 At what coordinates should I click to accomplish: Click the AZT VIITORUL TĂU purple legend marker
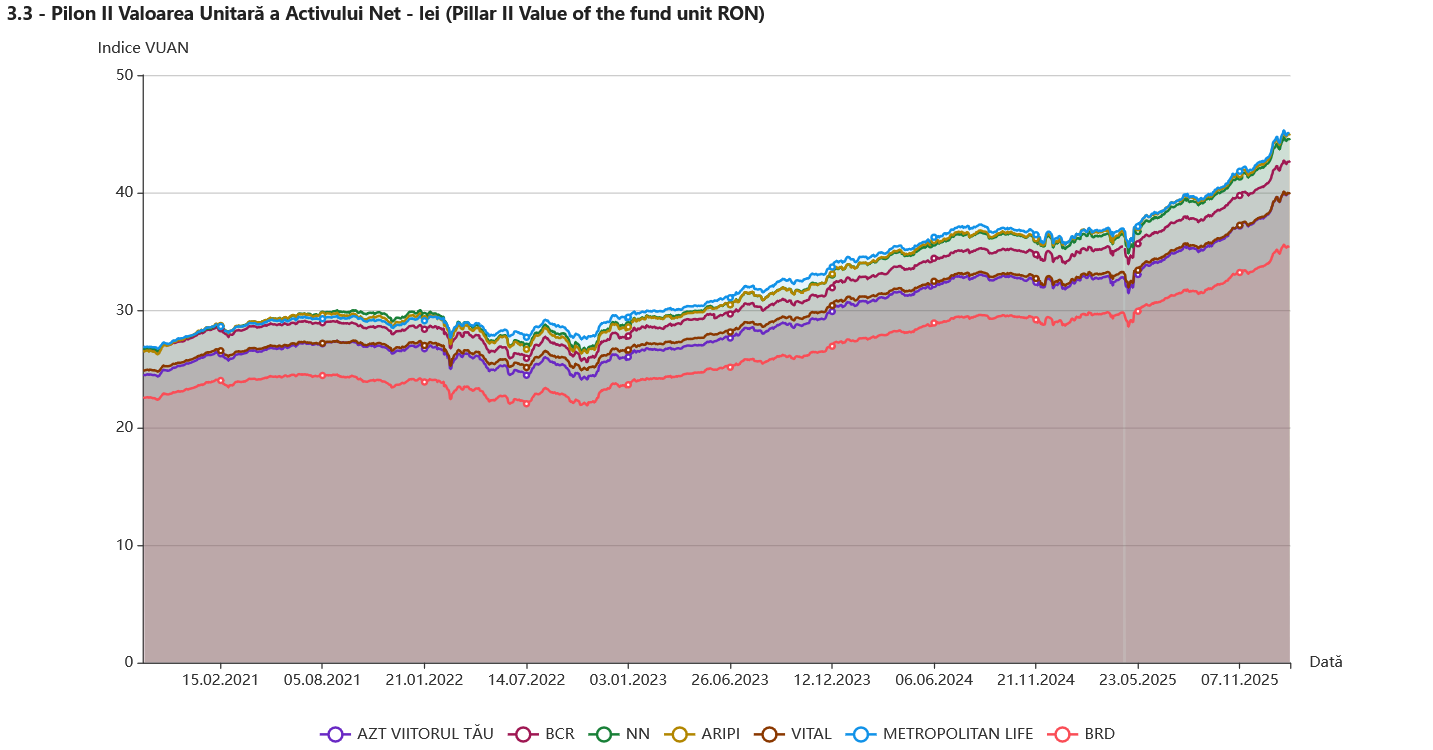click(335, 734)
